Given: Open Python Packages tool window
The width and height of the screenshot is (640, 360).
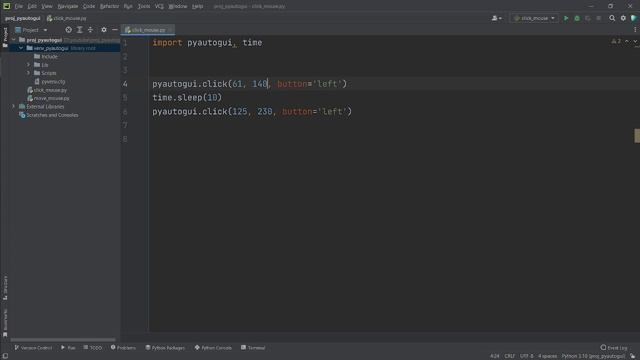Looking at the screenshot, I should click(165, 348).
